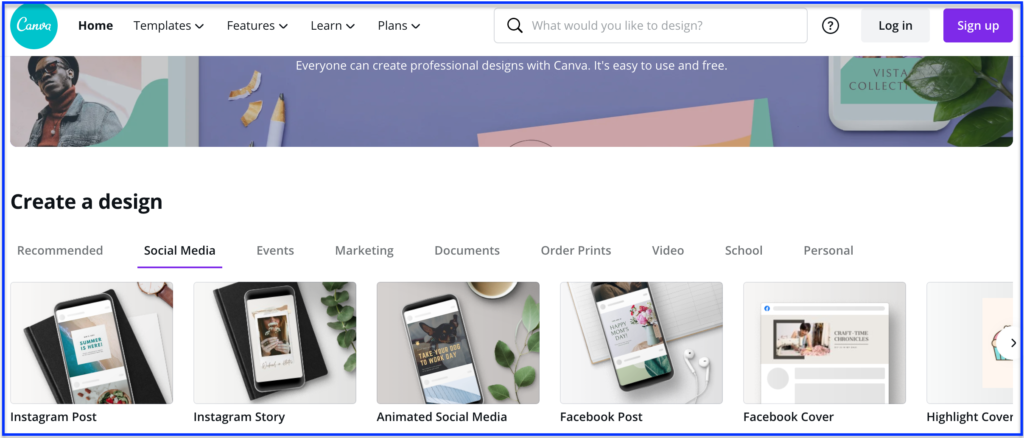The width and height of the screenshot is (1024, 438).
Task: Click the search magnifier icon
Action: (x=515, y=26)
